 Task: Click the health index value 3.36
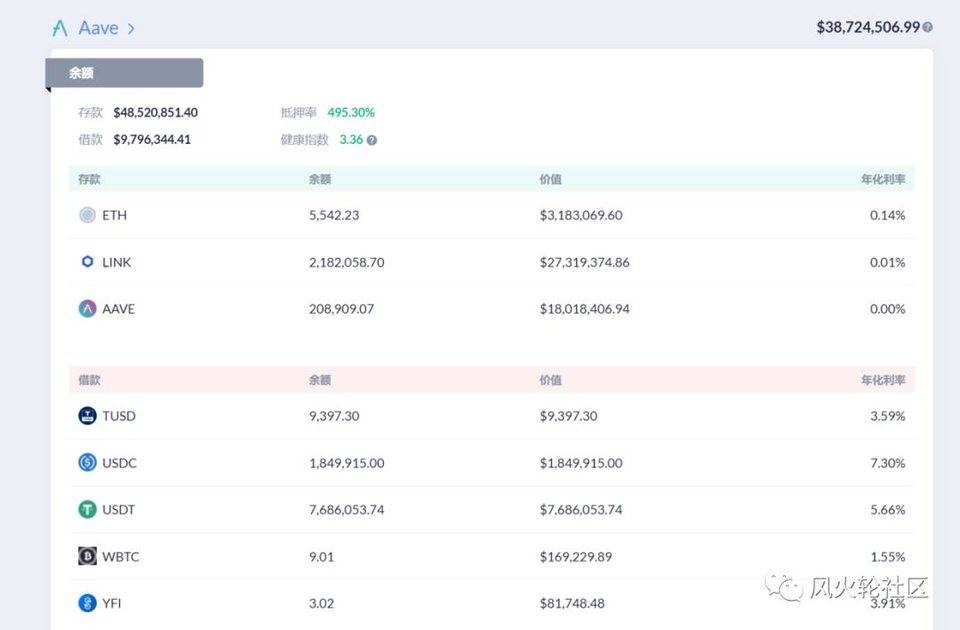point(351,140)
